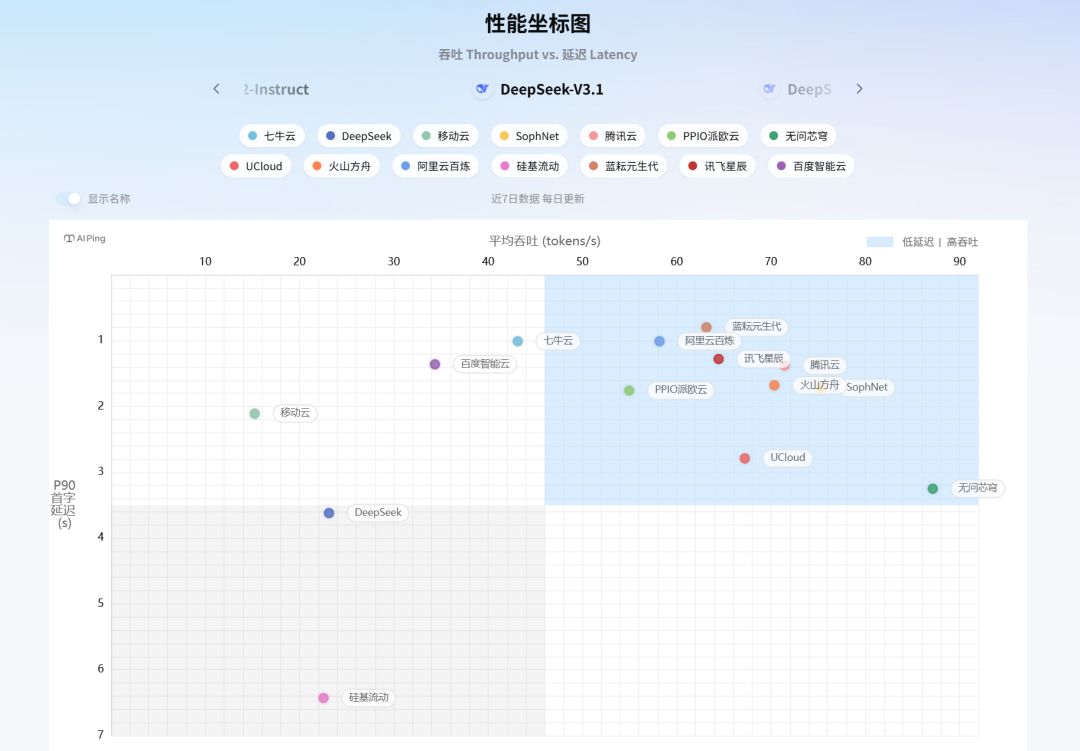
Task: Click the 低延迟 | 高吞吐 legend swatch
Action: tap(880, 242)
